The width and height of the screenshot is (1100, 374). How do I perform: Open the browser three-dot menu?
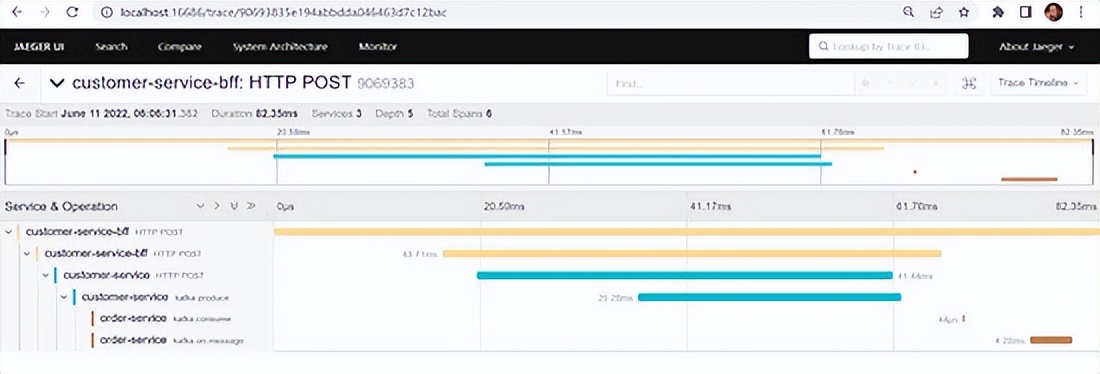pyautogui.click(x=1081, y=12)
